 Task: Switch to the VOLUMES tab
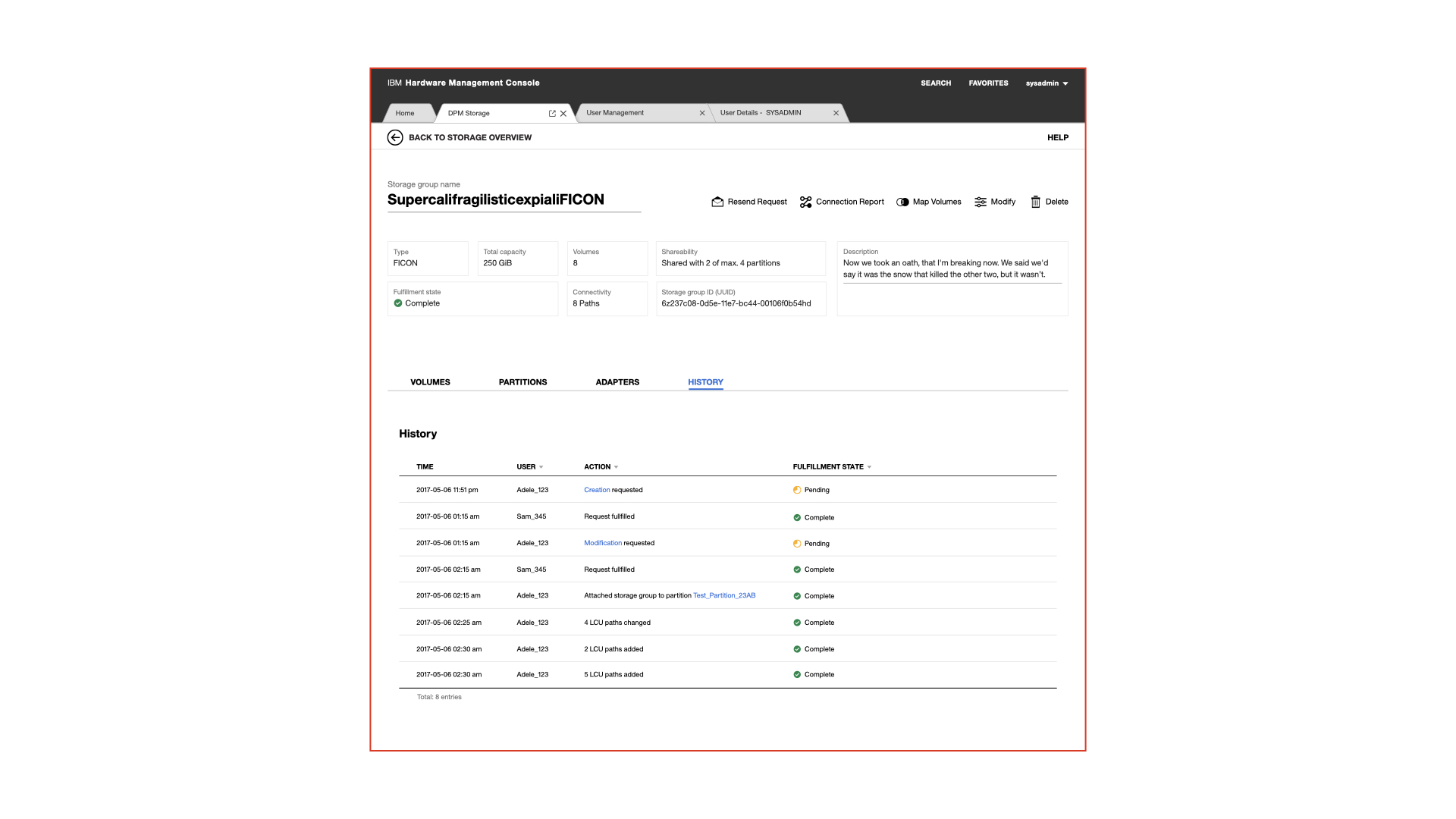pyautogui.click(x=430, y=382)
